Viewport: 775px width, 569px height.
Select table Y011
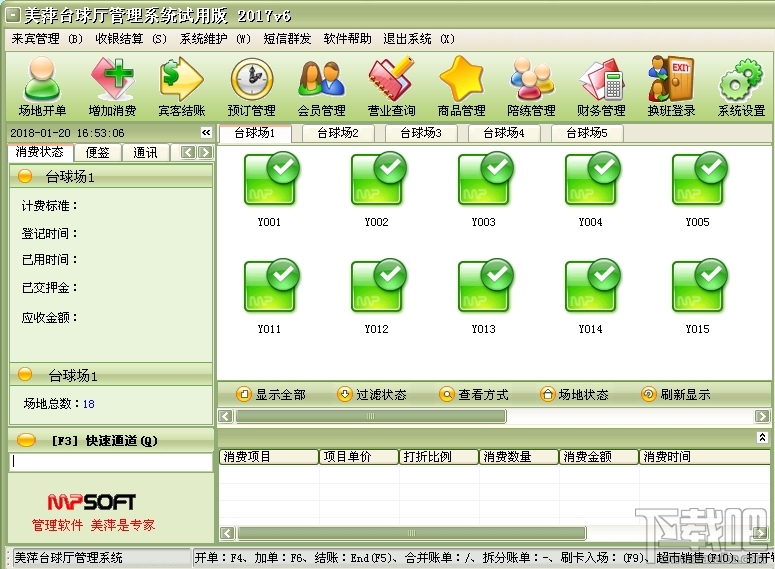point(270,297)
